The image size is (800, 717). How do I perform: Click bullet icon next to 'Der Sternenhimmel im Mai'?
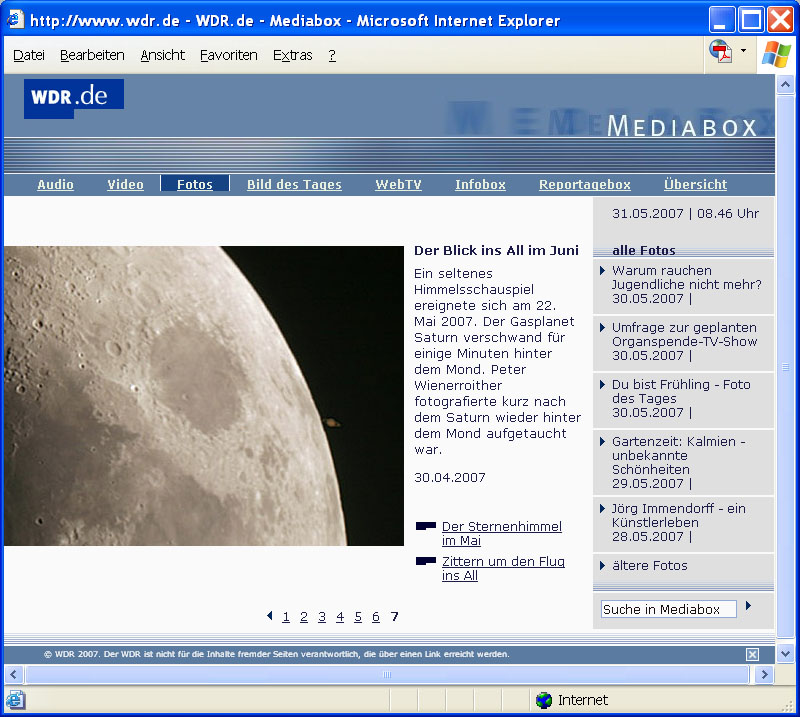coord(426,526)
